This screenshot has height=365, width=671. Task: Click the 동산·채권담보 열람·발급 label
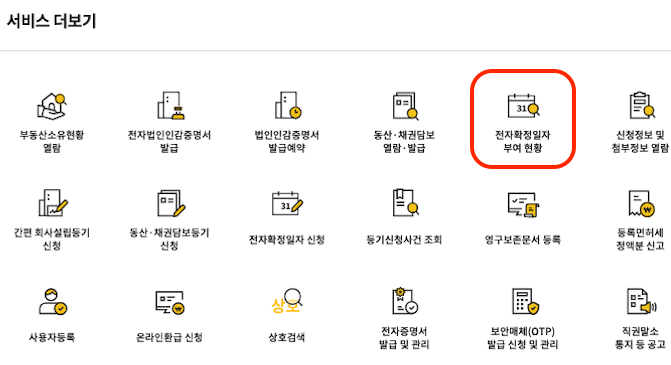(x=404, y=141)
